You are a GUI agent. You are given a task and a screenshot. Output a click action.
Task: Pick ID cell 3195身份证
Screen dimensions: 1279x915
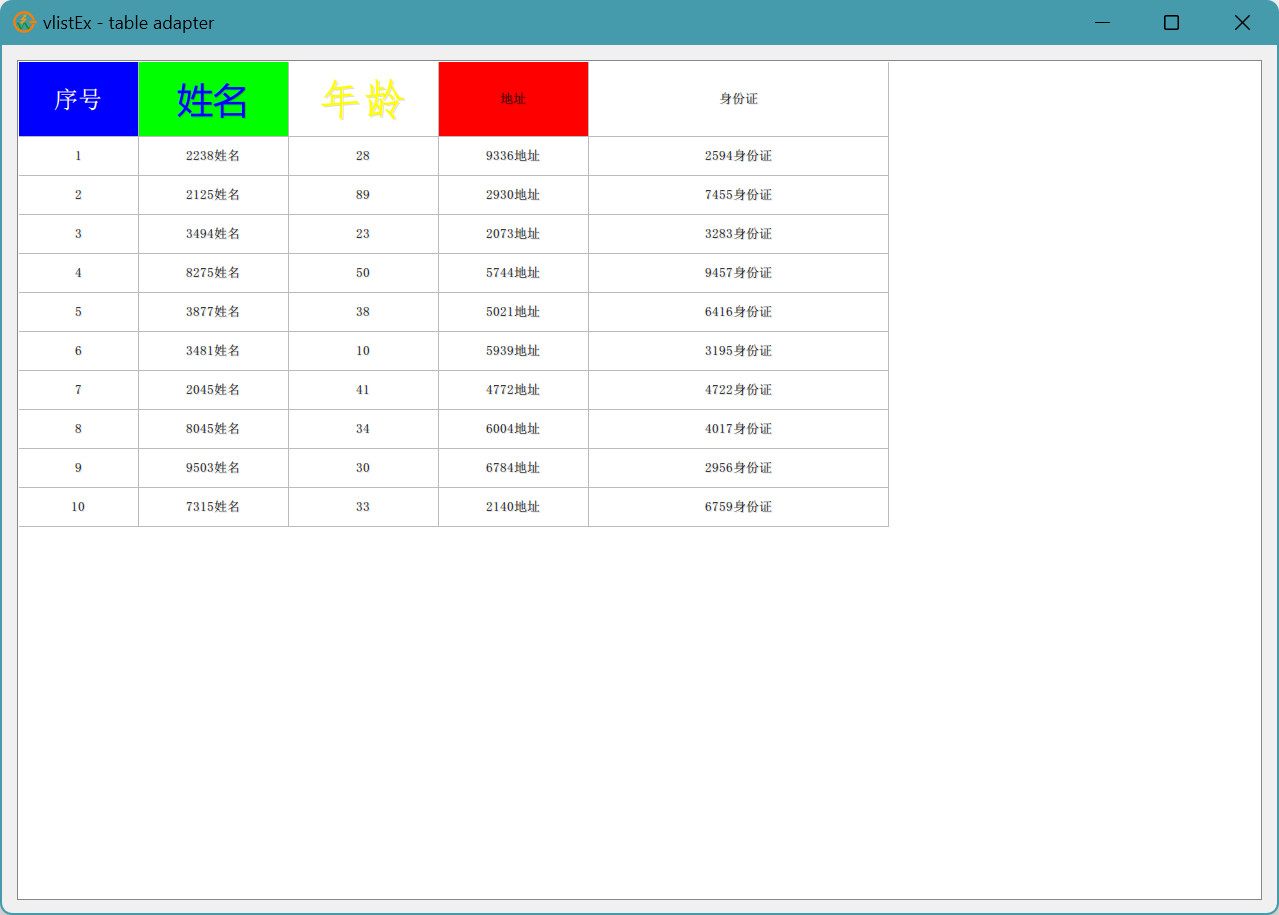coord(738,351)
